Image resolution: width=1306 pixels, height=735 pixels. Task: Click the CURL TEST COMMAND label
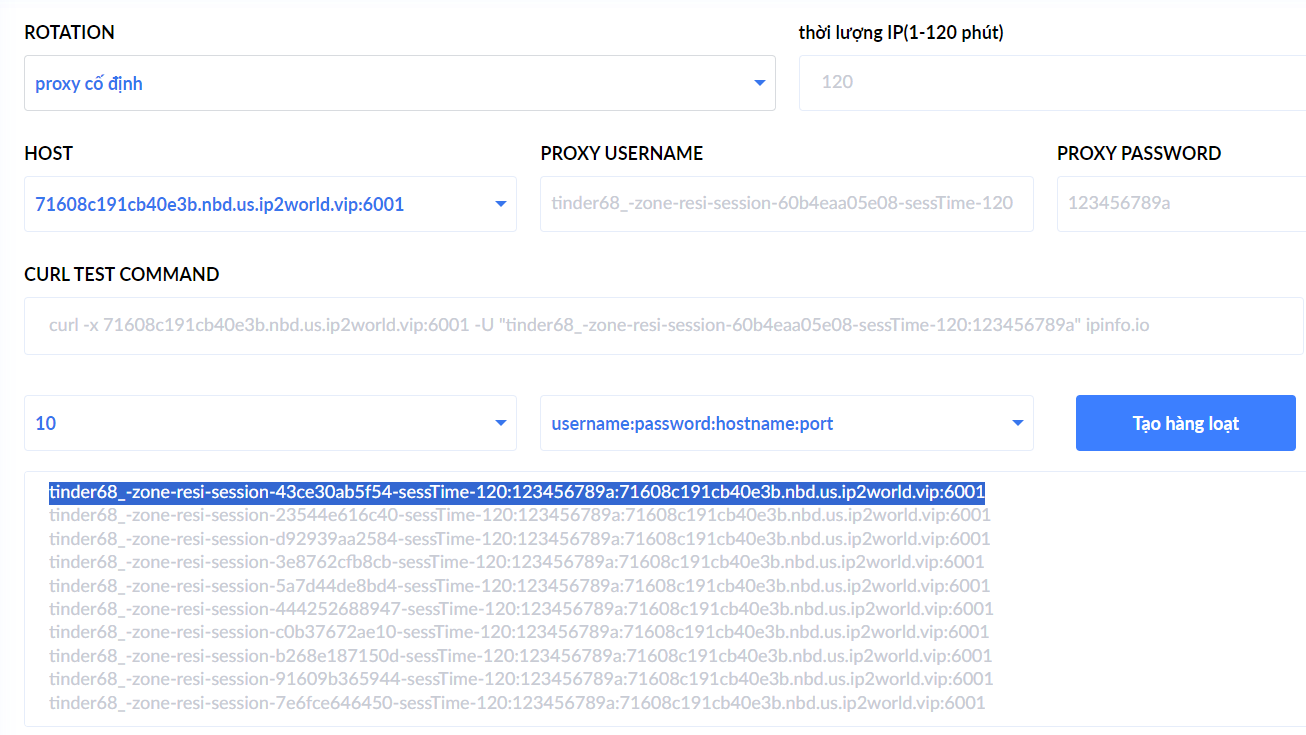tap(122, 274)
